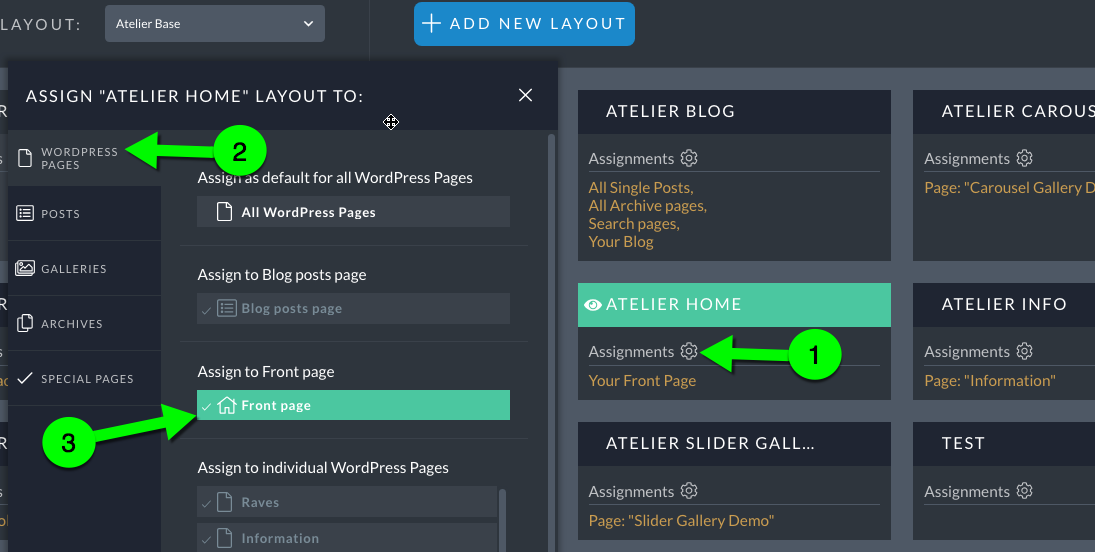Select the Special Pages tab
Viewport: 1095px width, 552px height.
pos(84,379)
